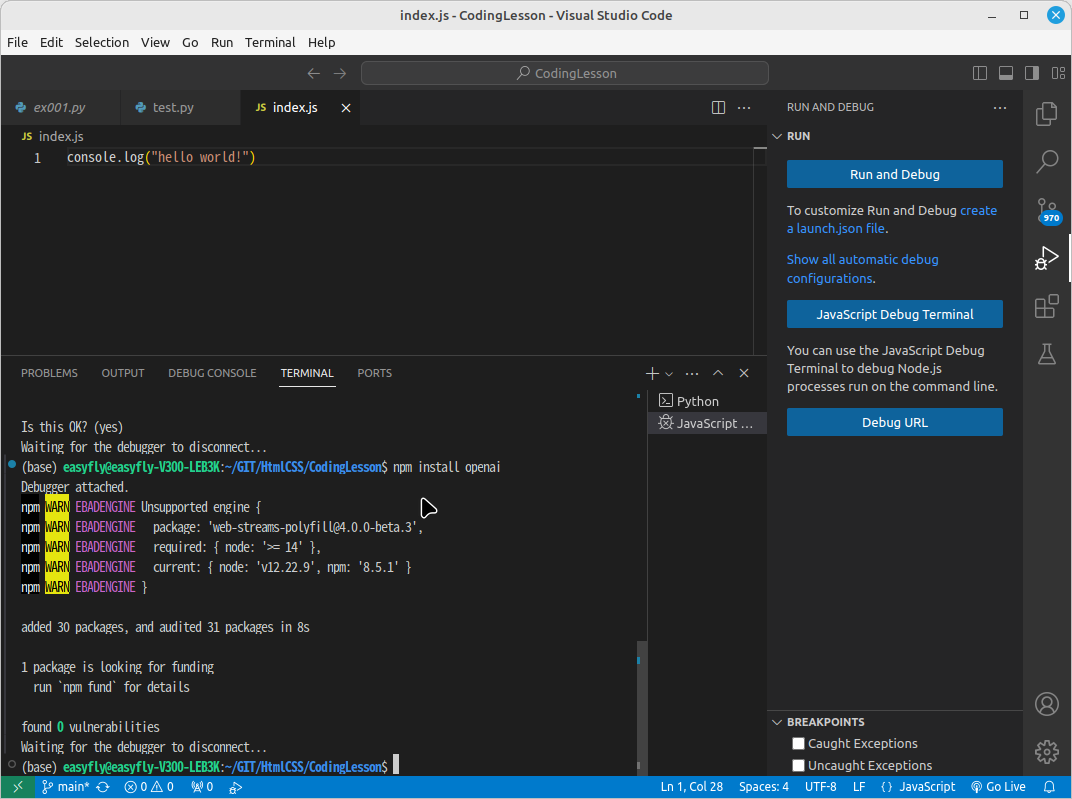Open the Selection menu
This screenshot has width=1072, height=799.
point(102,42)
